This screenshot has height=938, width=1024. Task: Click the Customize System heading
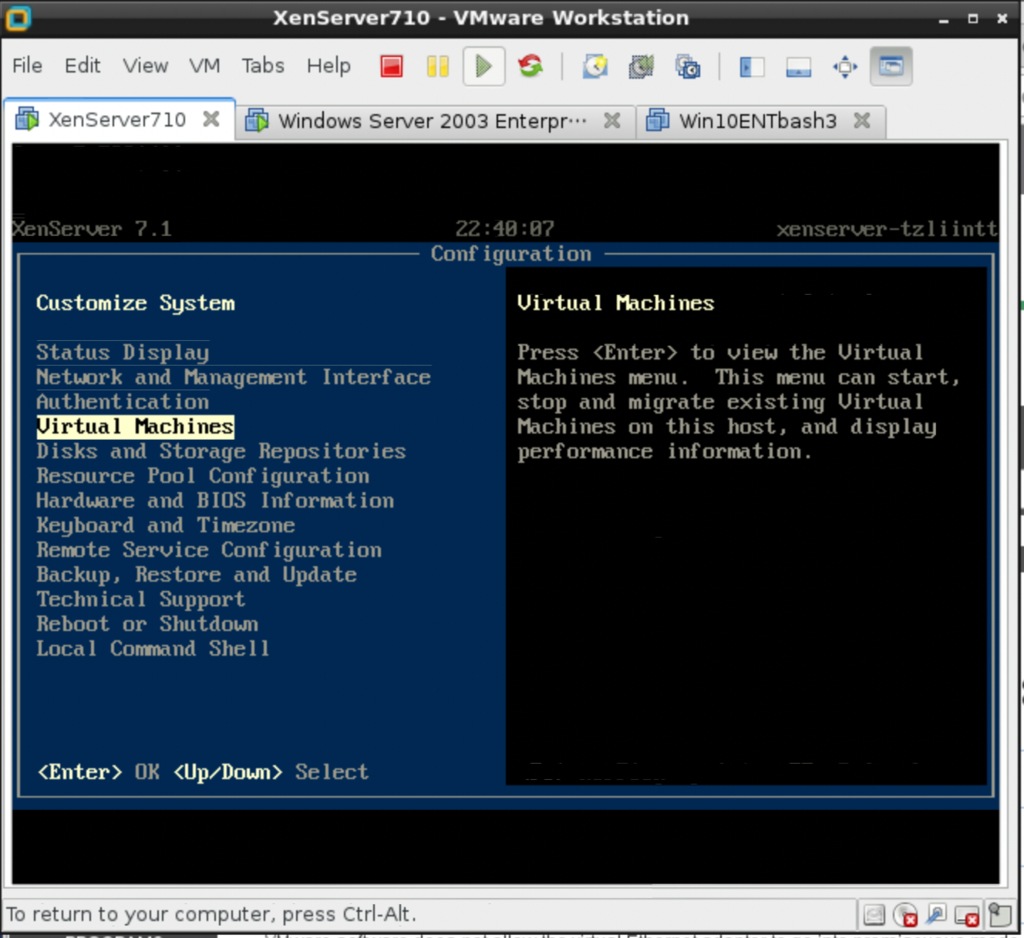(135, 303)
